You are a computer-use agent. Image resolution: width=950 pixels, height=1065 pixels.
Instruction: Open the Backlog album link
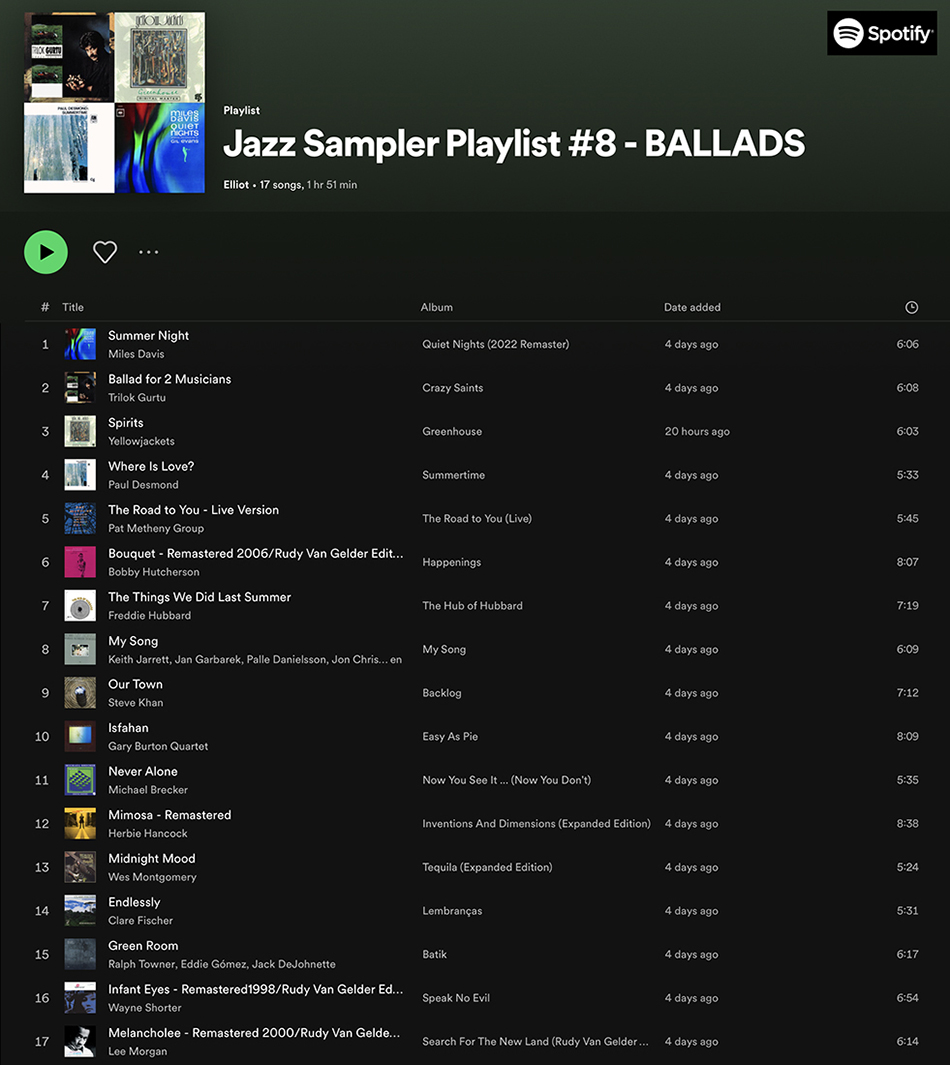click(441, 693)
